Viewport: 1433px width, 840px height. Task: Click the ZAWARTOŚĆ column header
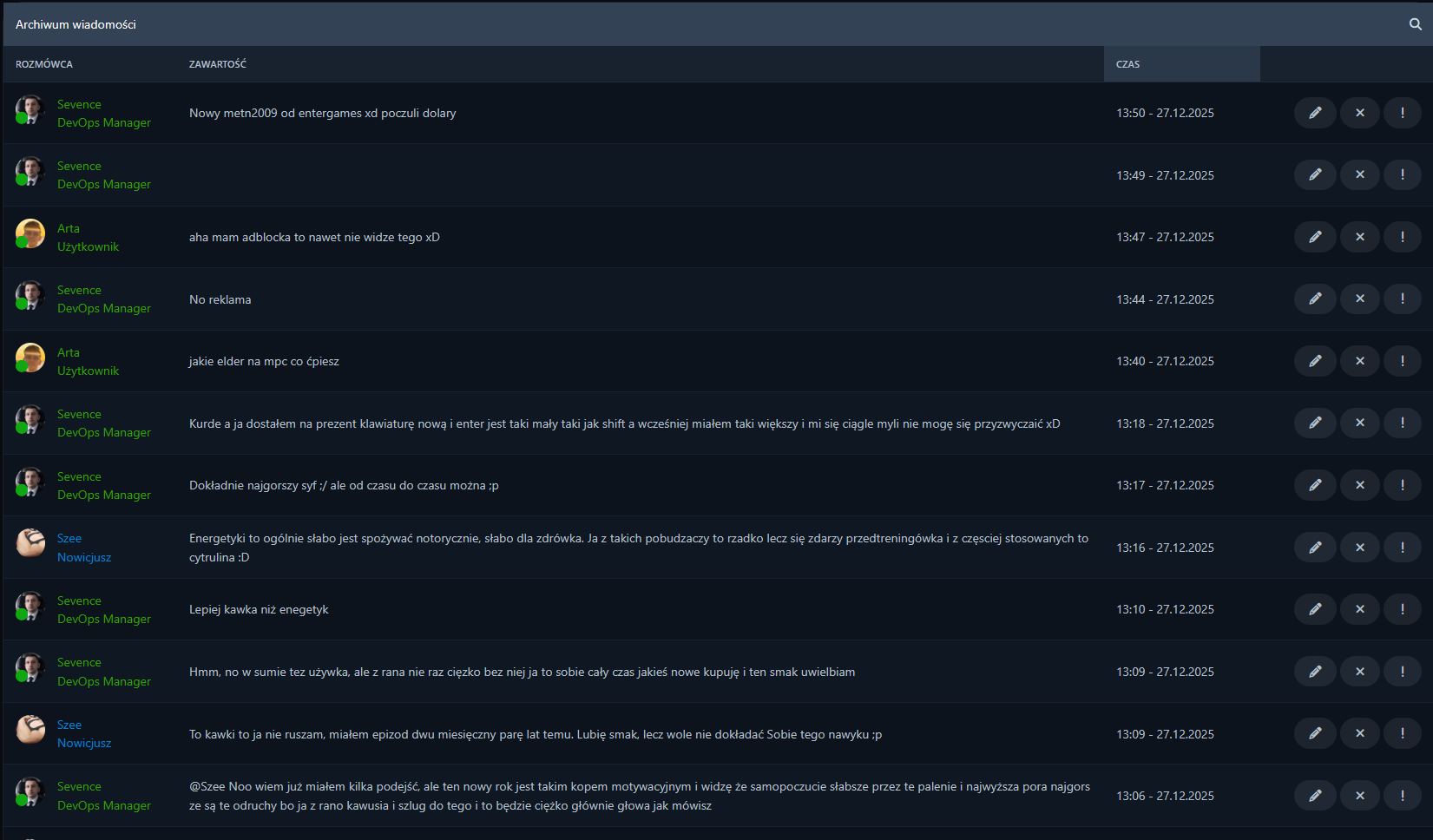pos(218,64)
